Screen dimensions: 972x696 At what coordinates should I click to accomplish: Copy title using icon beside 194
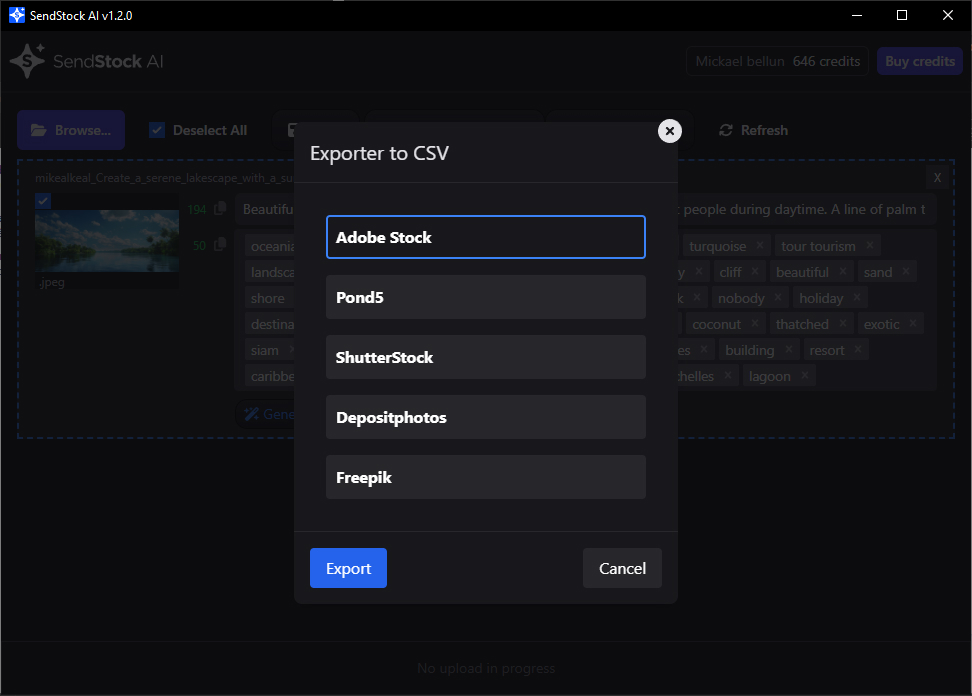click(219, 209)
